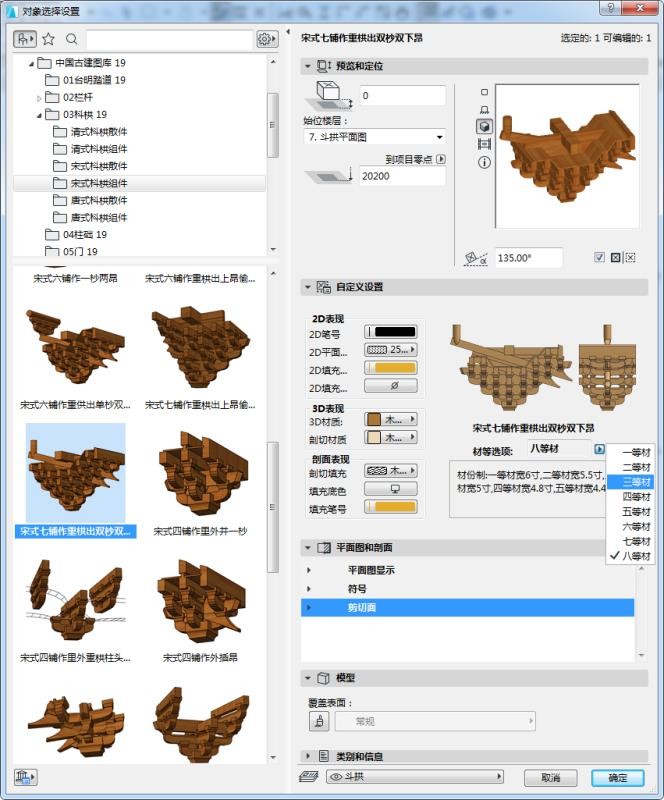This screenshot has height=800, width=664.
Task: Select the 唐式枓栱组件 folder
Action: [98, 217]
